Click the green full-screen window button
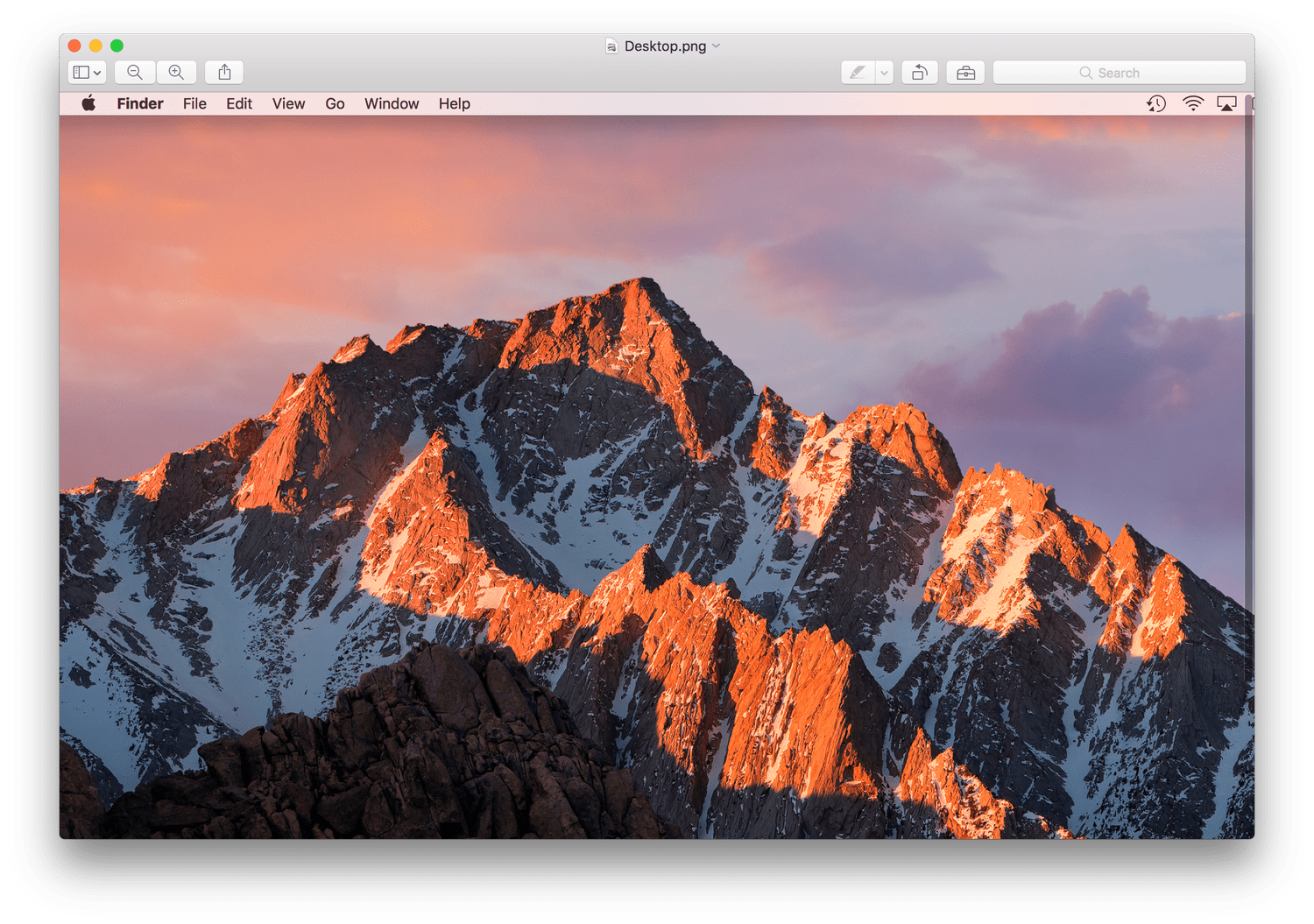The image size is (1314, 924). click(x=117, y=46)
